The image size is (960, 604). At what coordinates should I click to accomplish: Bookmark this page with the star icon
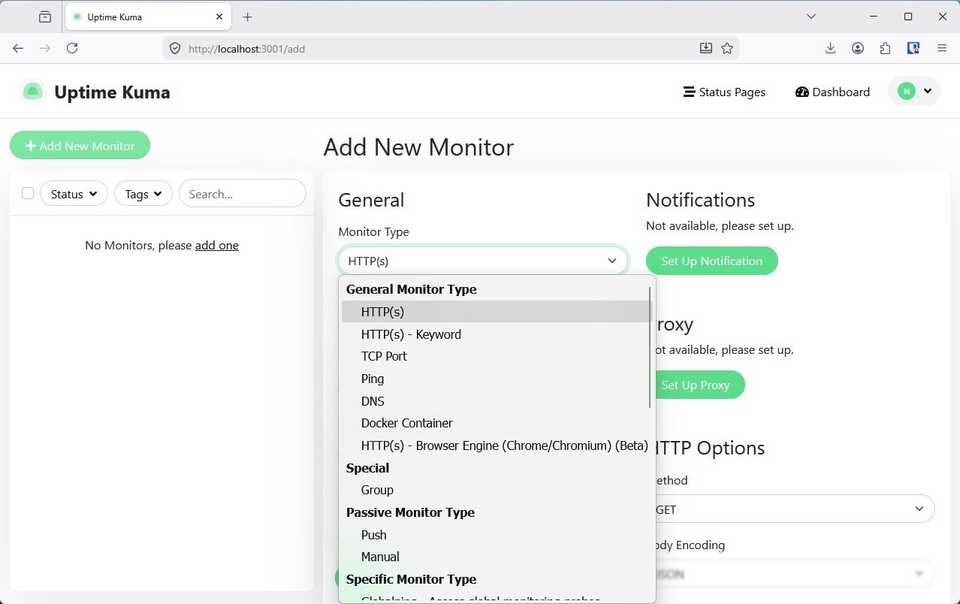pos(727,48)
